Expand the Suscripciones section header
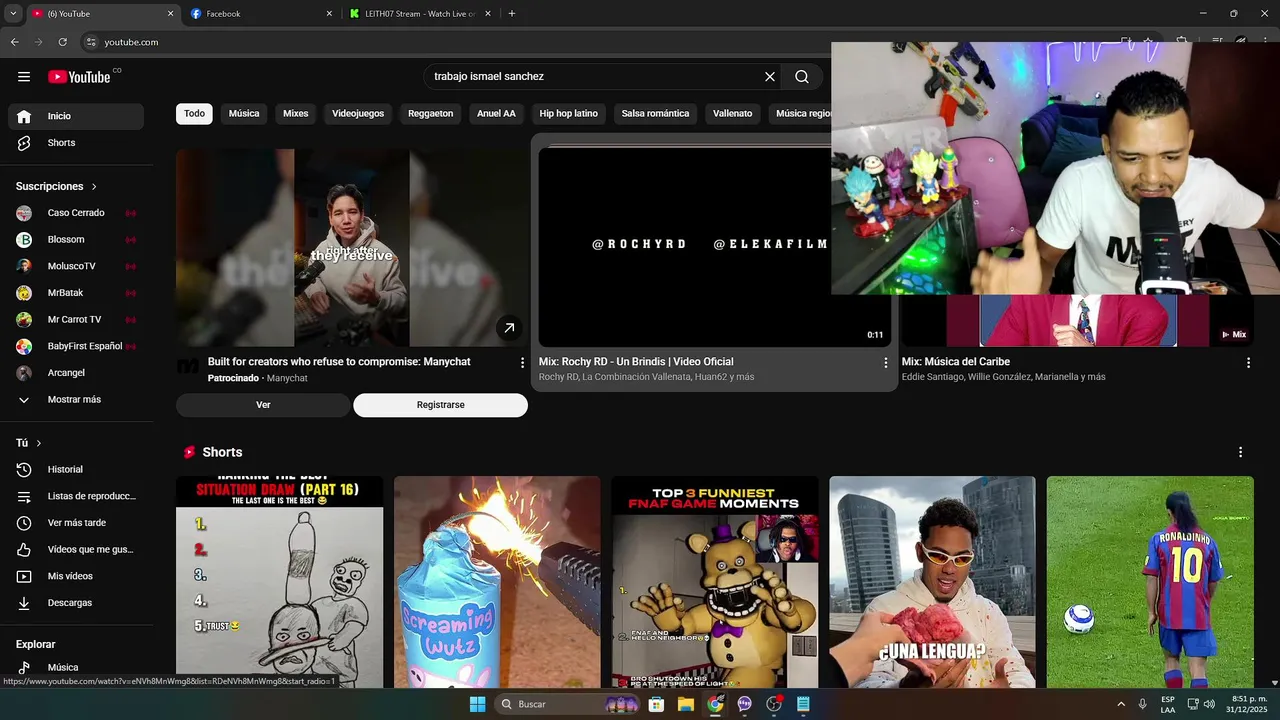This screenshot has width=1280, height=720. [x=57, y=186]
